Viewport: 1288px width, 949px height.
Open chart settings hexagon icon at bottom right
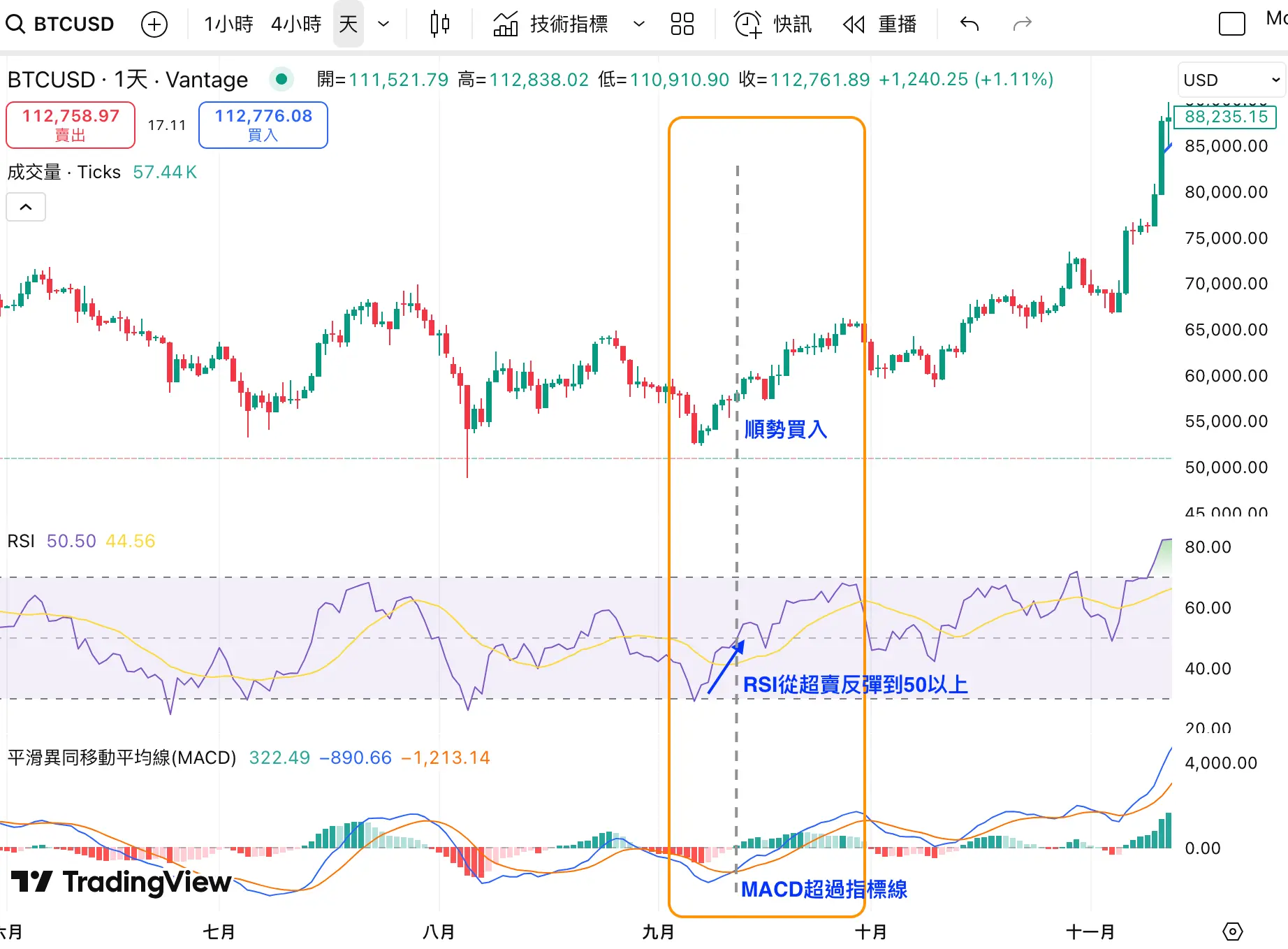[x=1233, y=932]
